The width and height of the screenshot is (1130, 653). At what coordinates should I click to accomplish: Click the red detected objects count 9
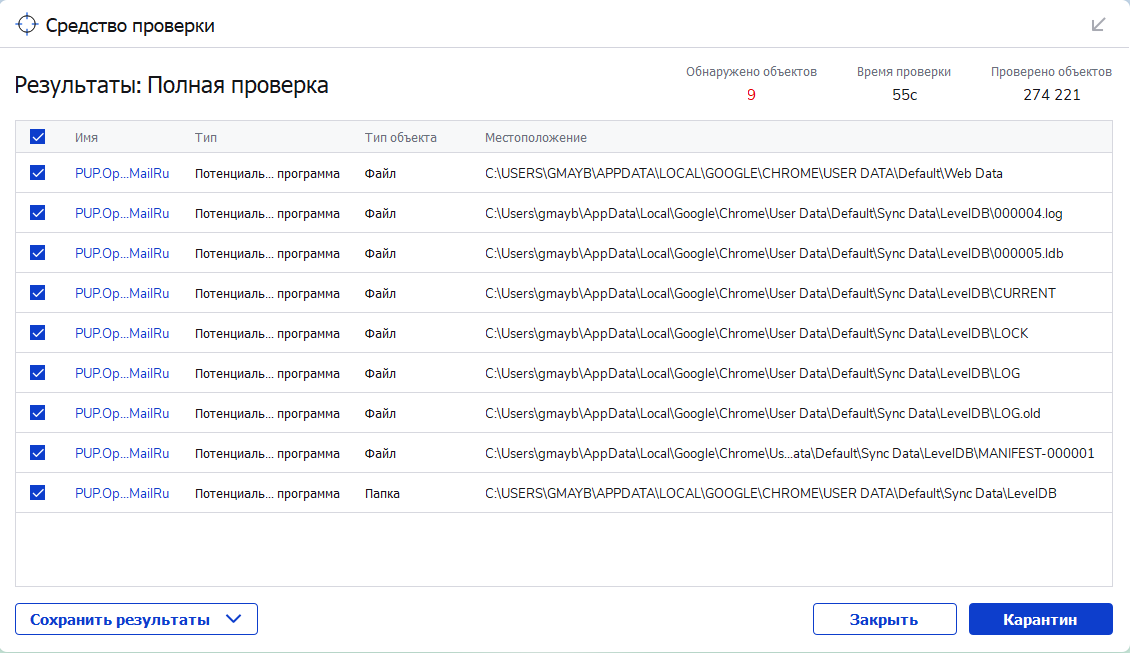click(751, 95)
